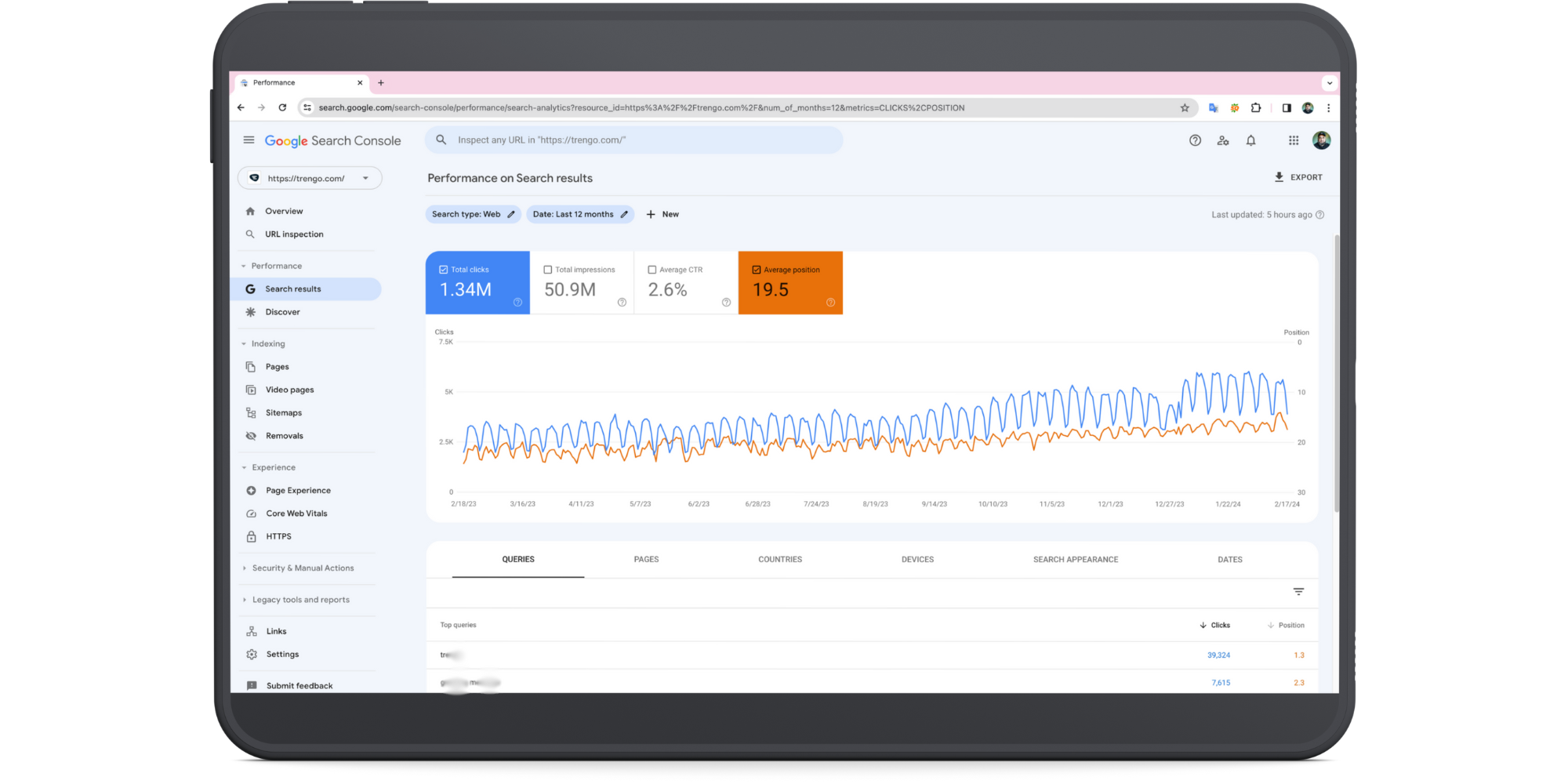The image size is (1568, 784).
Task: Open Links report in sidebar
Action: (x=276, y=631)
